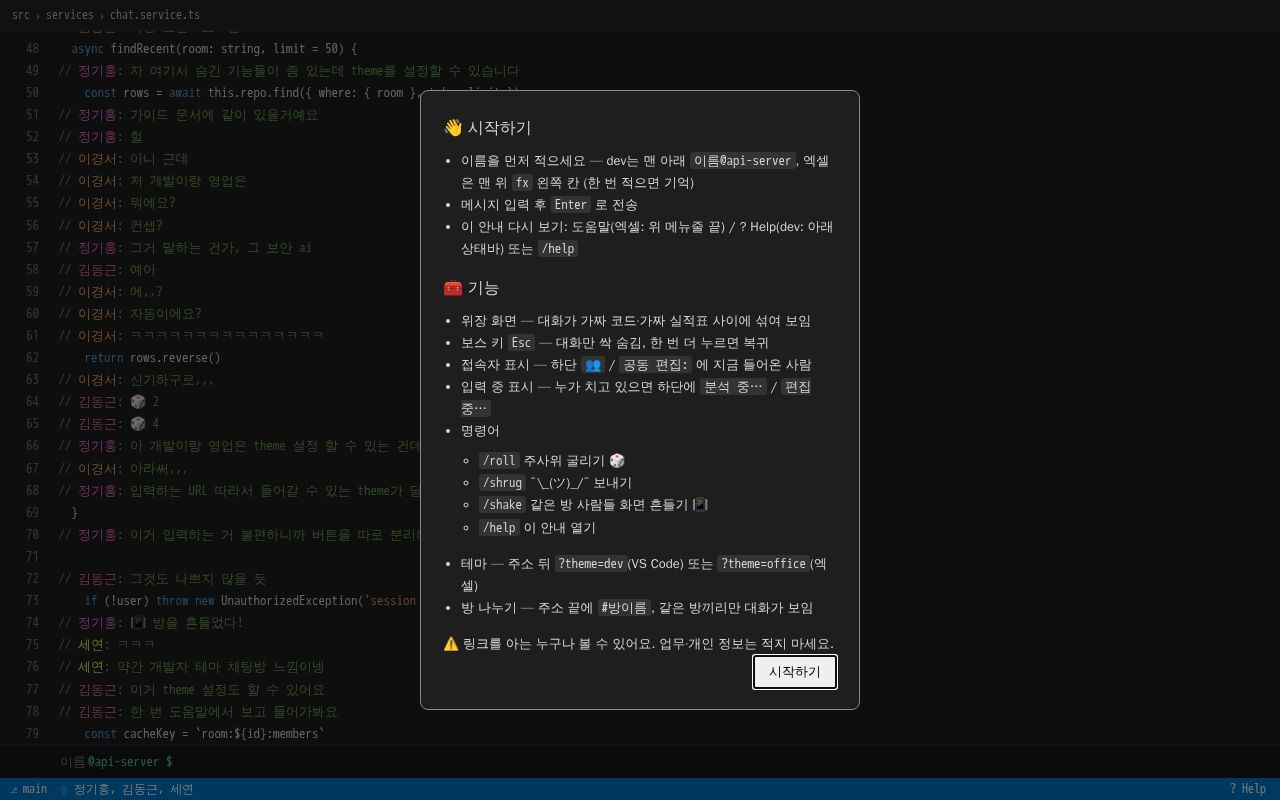
Task: Click the ?theme=dev code chip
Action: tap(591, 564)
